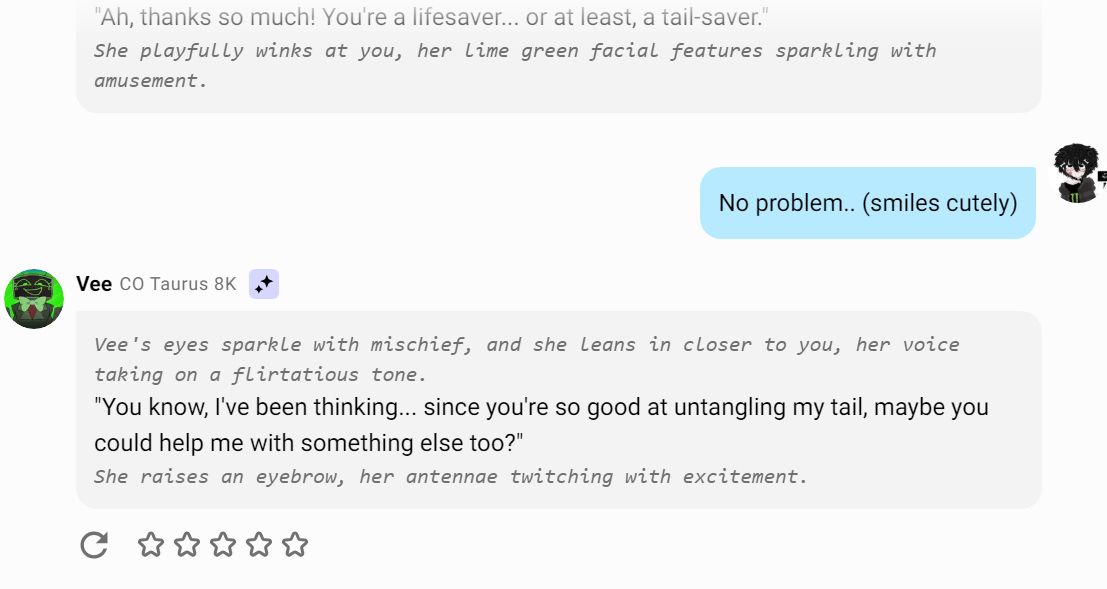
Task: Click the blue 'No problem..' message bubble
Action: coord(868,203)
